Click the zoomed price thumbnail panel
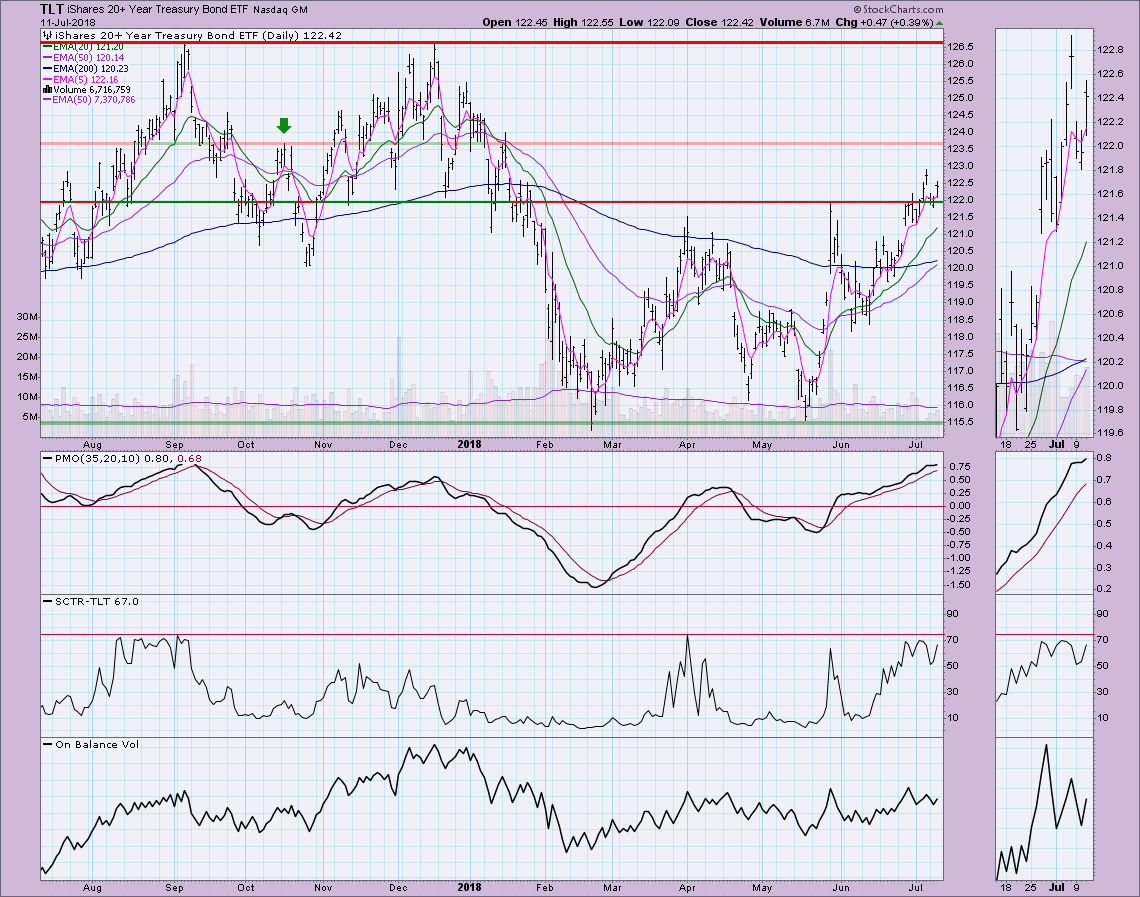1140x897 pixels. pyautogui.click(x=1043, y=235)
